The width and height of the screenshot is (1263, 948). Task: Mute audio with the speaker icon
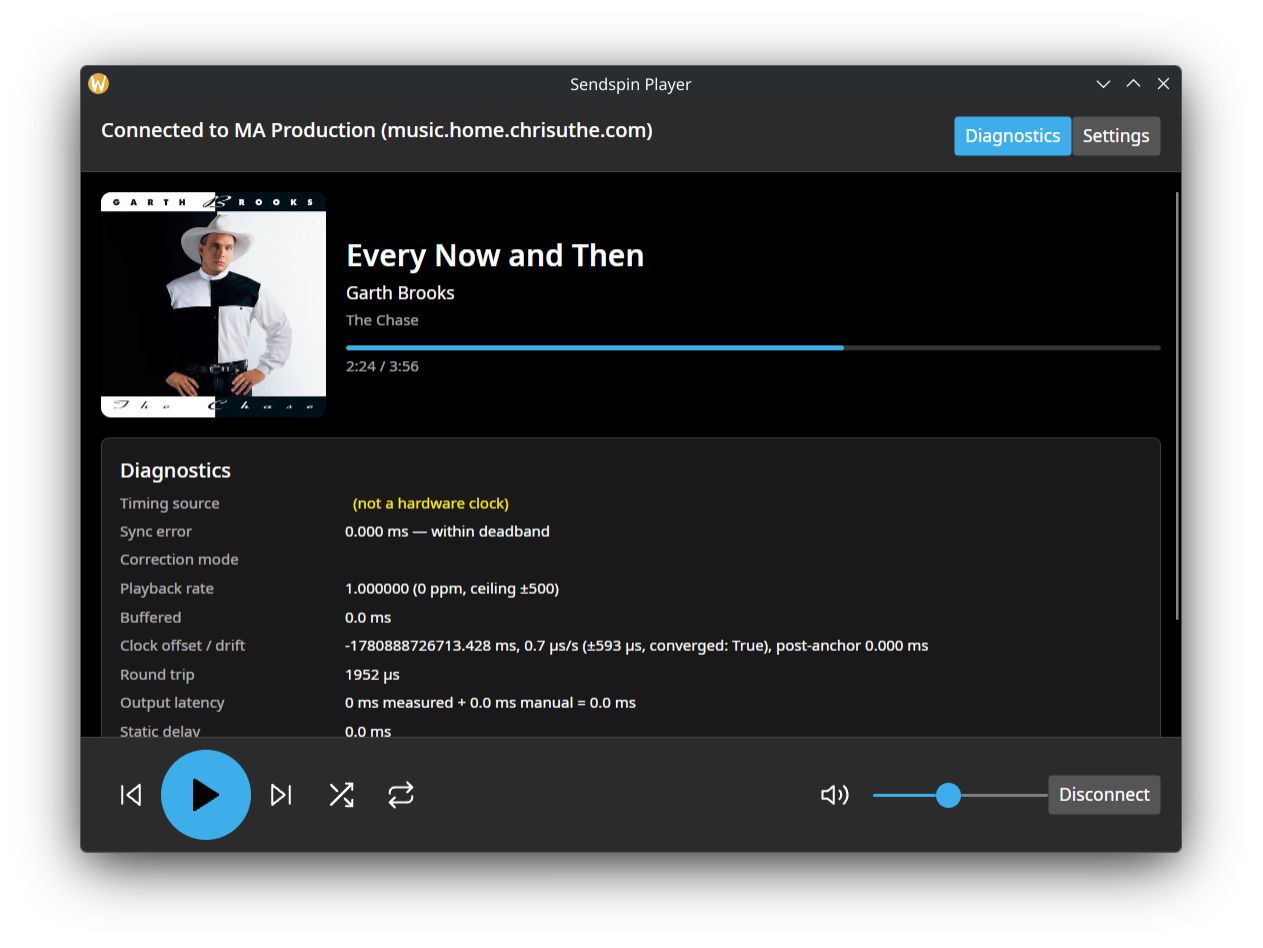[835, 795]
